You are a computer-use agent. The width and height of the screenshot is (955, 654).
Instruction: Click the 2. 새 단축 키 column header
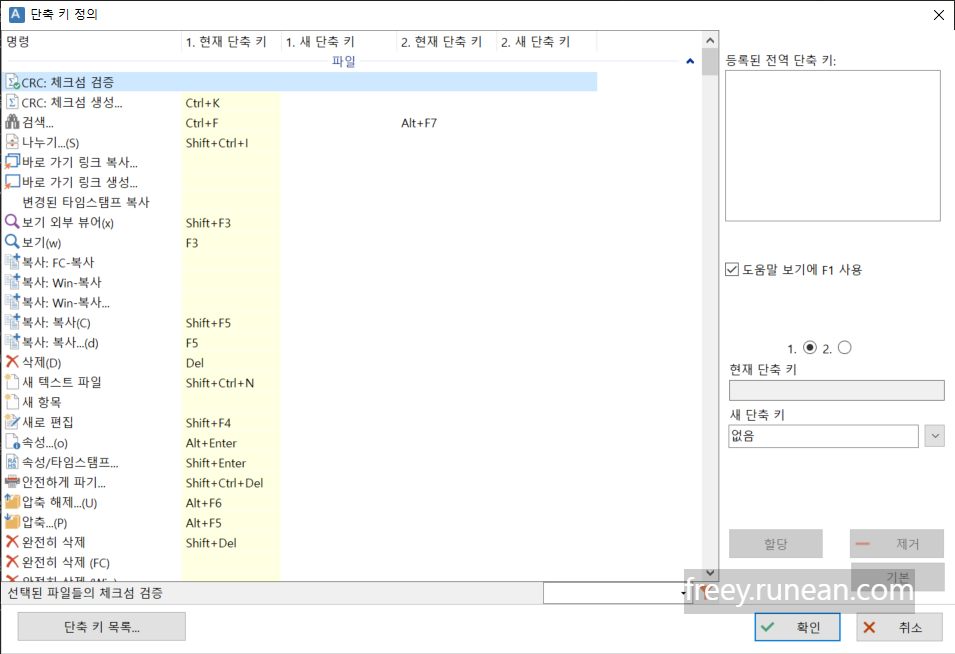[547, 41]
